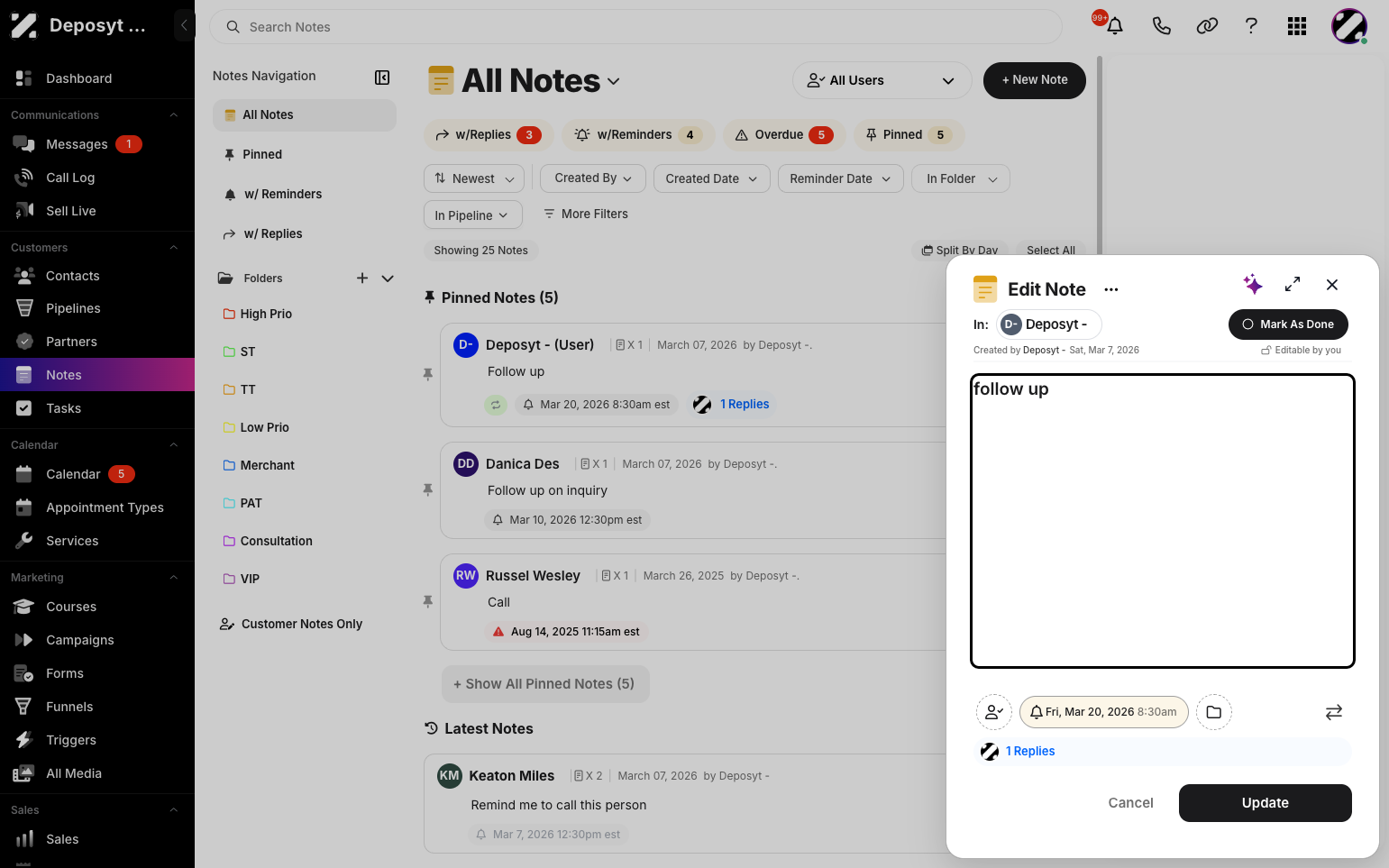Click the note text area containing follow up
The height and width of the screenshot is (868, 1389).
pos(1163,521)
